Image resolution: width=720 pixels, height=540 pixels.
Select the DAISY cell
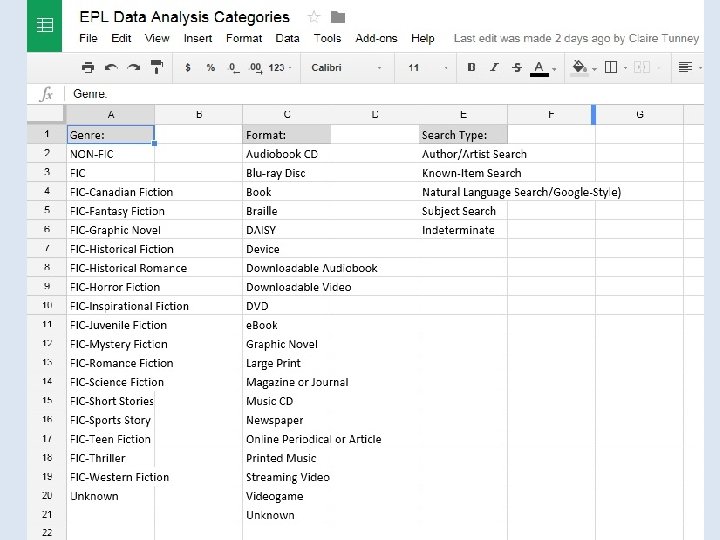pos(287,230)
